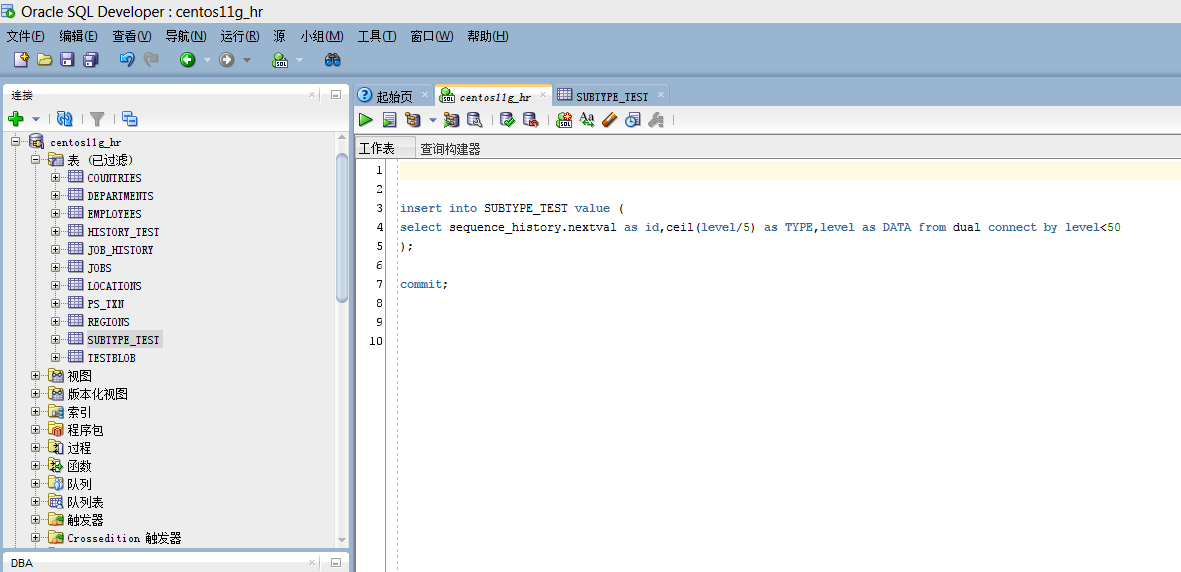Open SQL Tuning Advisor icon

pos(475,119)
